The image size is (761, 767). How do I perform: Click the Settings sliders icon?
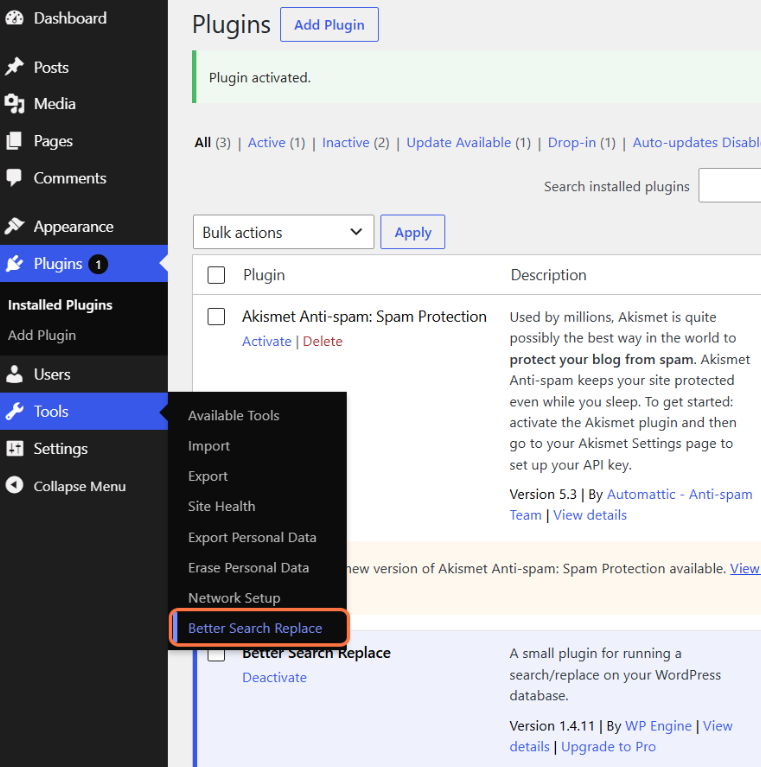15,449
